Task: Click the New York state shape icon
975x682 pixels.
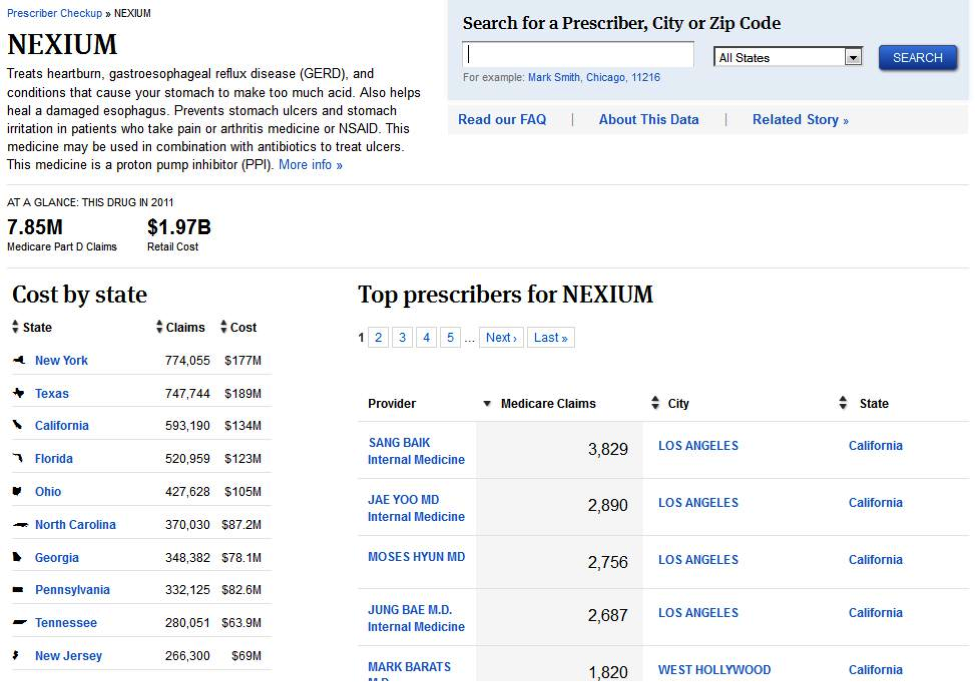Action: tap(19, 360)
